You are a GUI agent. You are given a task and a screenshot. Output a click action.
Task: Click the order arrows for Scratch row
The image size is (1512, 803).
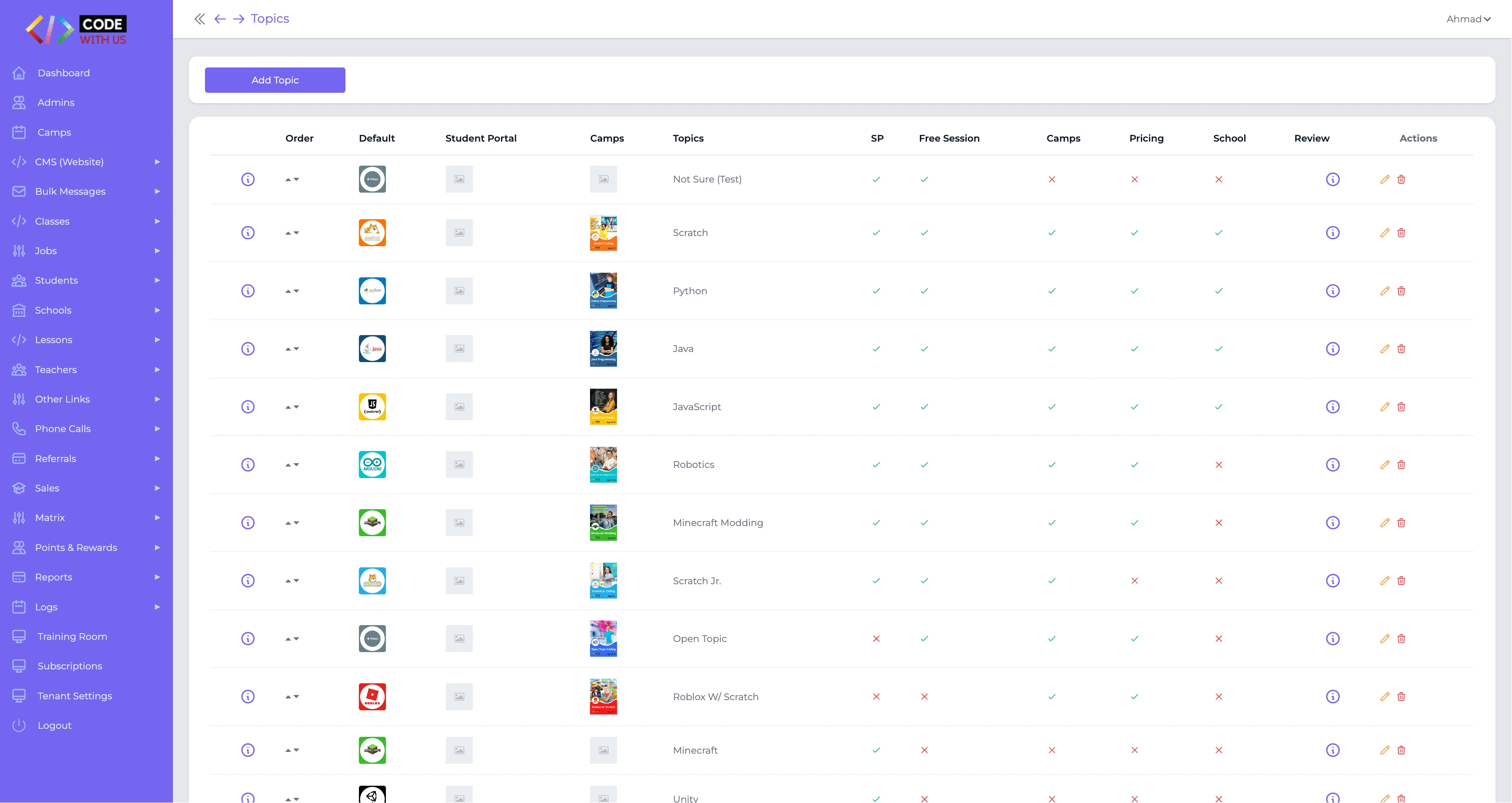click(292, 233)
